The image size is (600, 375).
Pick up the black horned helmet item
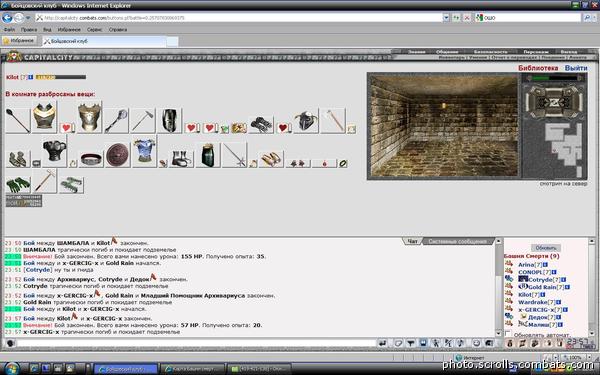coord(306,121)
